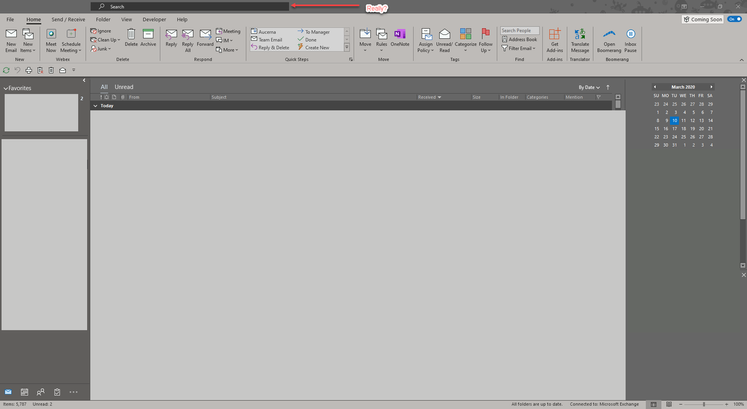Reverse the sort order arrow next to By Date
This screenshot has height=409, width=747.
607,87
